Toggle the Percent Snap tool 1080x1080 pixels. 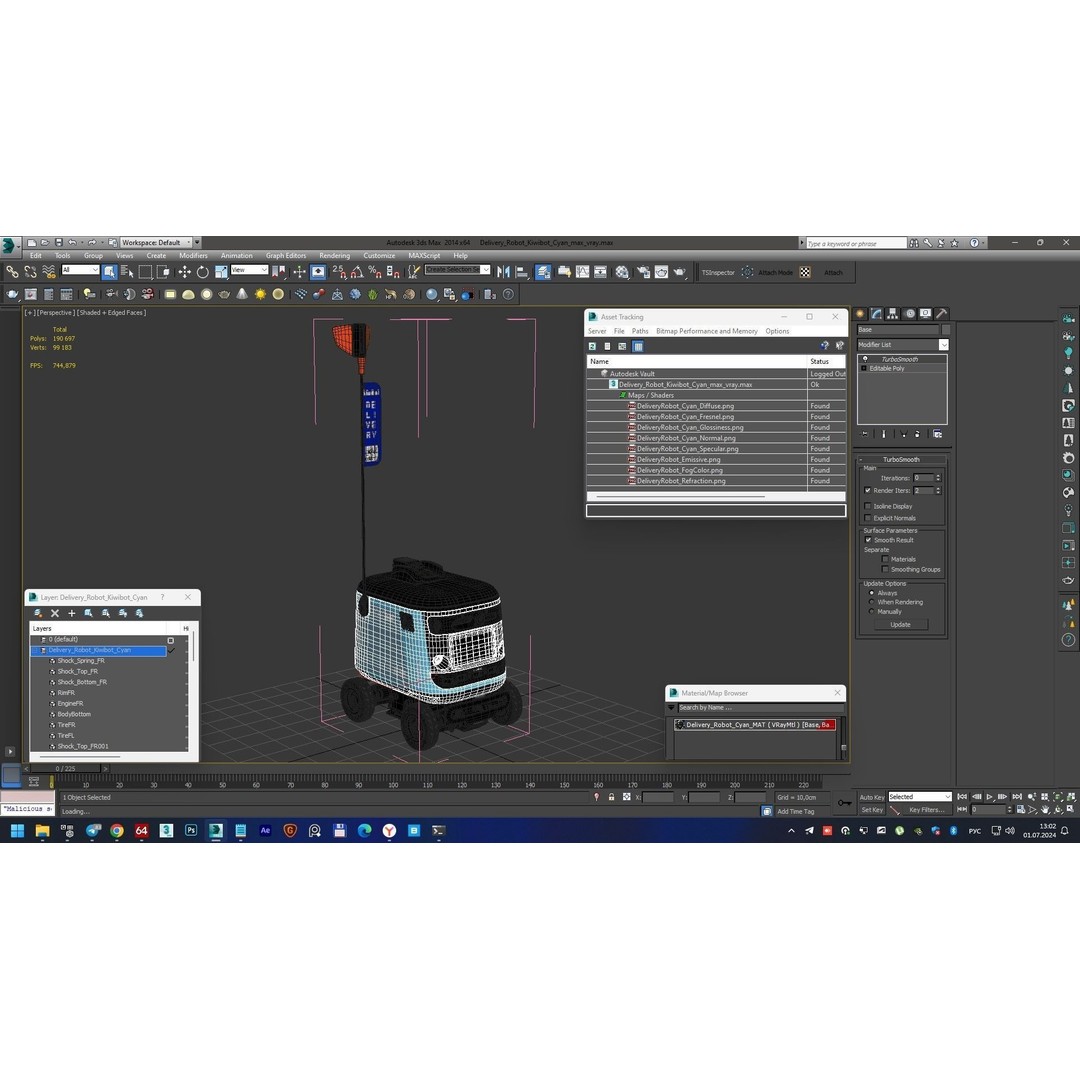[375, 272]
